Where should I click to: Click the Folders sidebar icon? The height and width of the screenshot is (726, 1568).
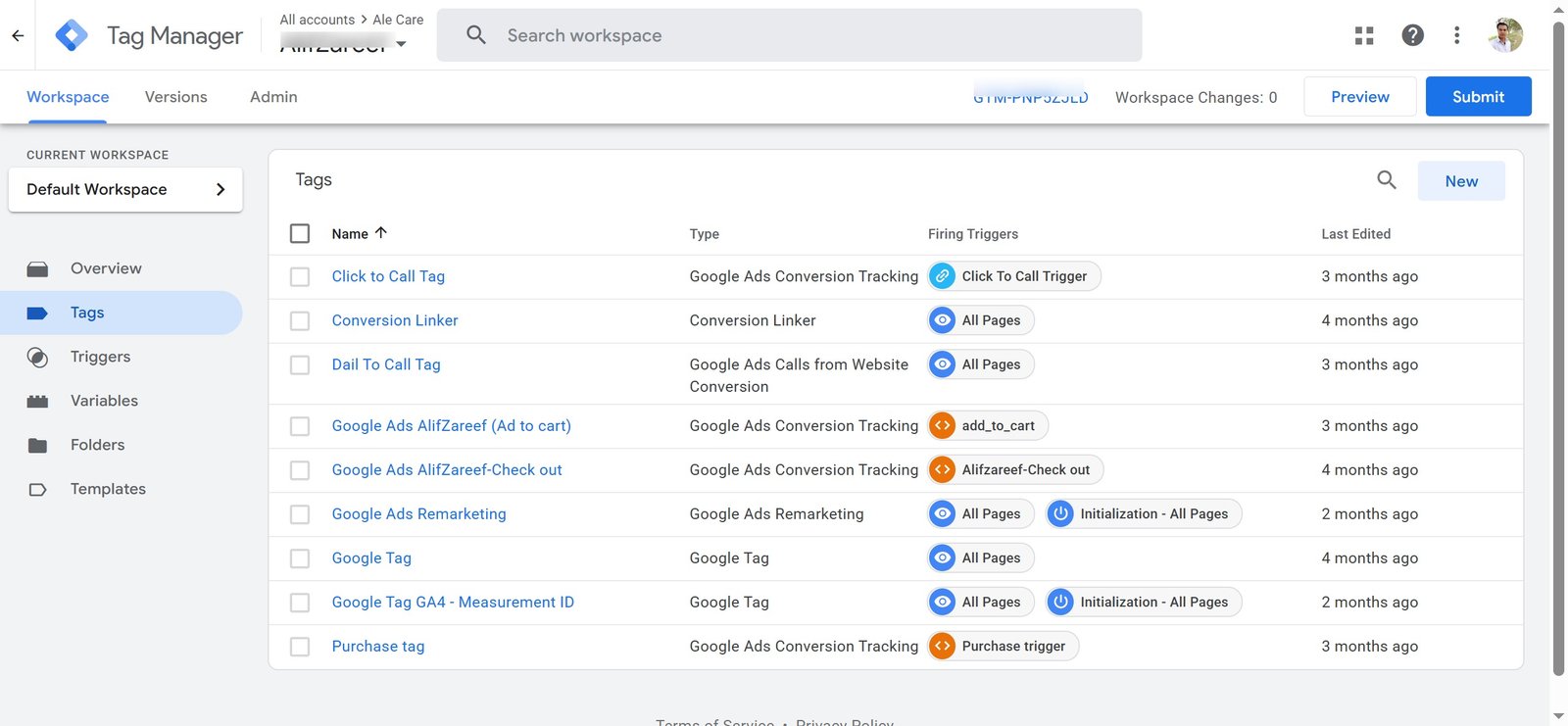[37, 445]
